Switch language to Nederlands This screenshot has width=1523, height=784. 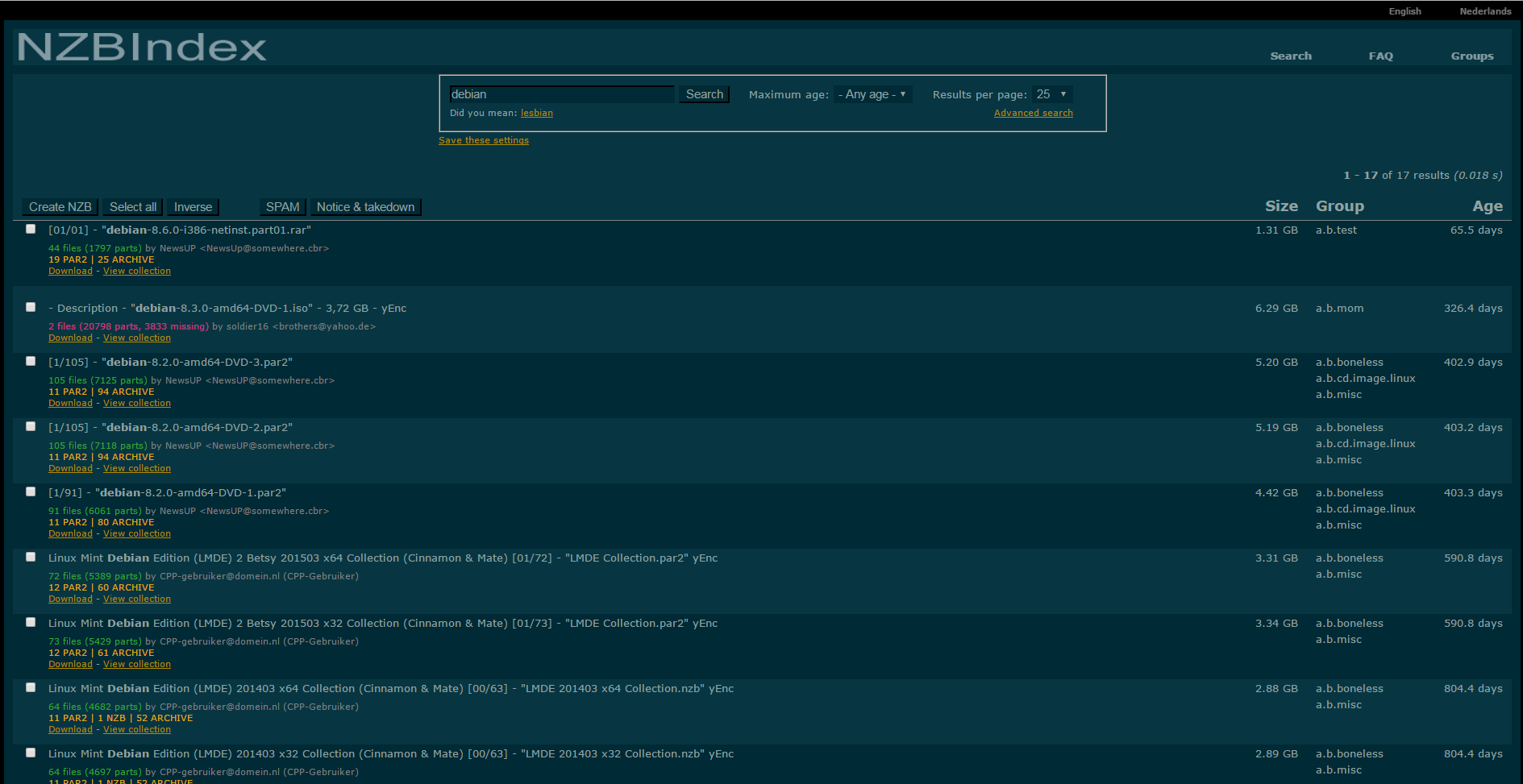[x=1485, y=11]
